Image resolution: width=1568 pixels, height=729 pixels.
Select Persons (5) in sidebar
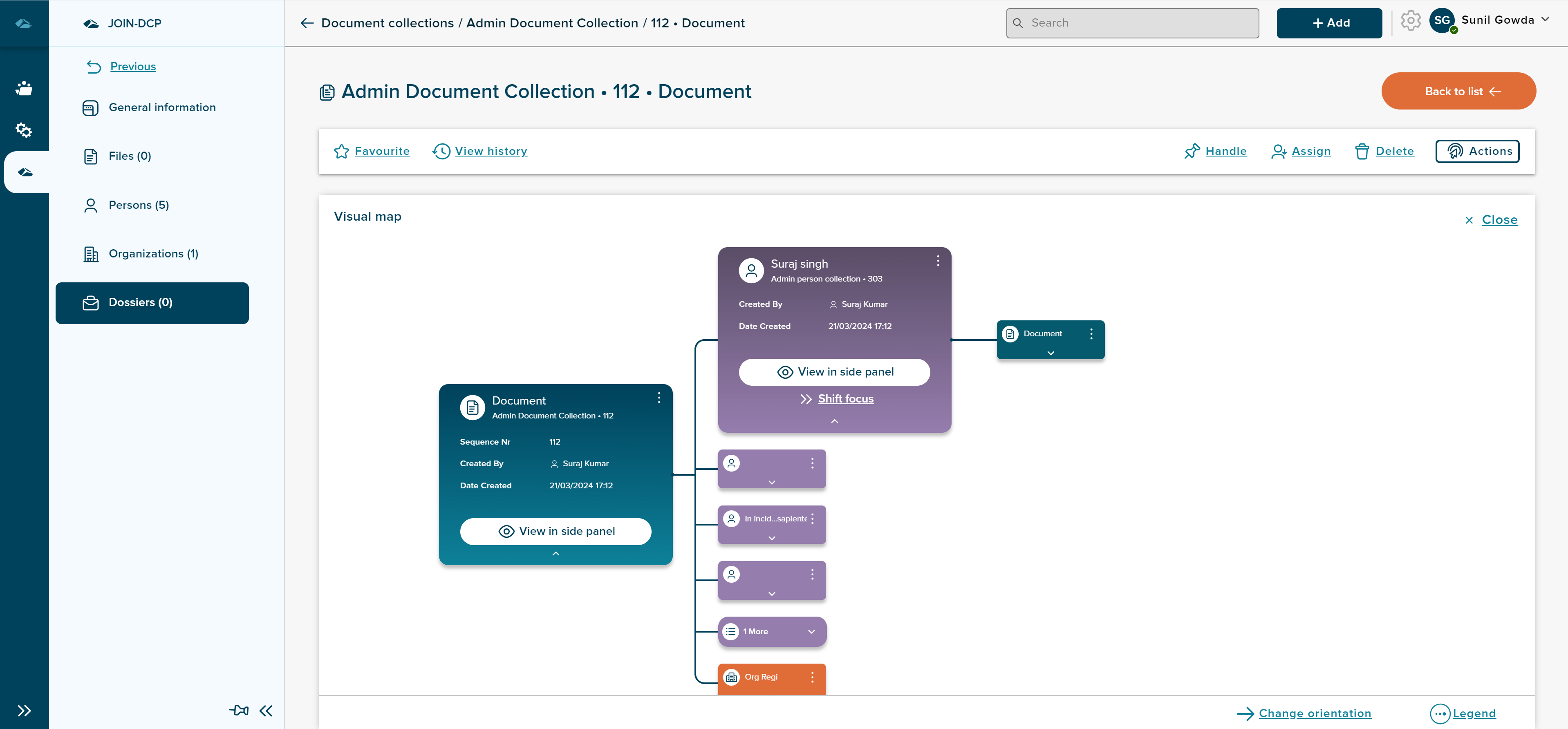click(x=139, y=205)
